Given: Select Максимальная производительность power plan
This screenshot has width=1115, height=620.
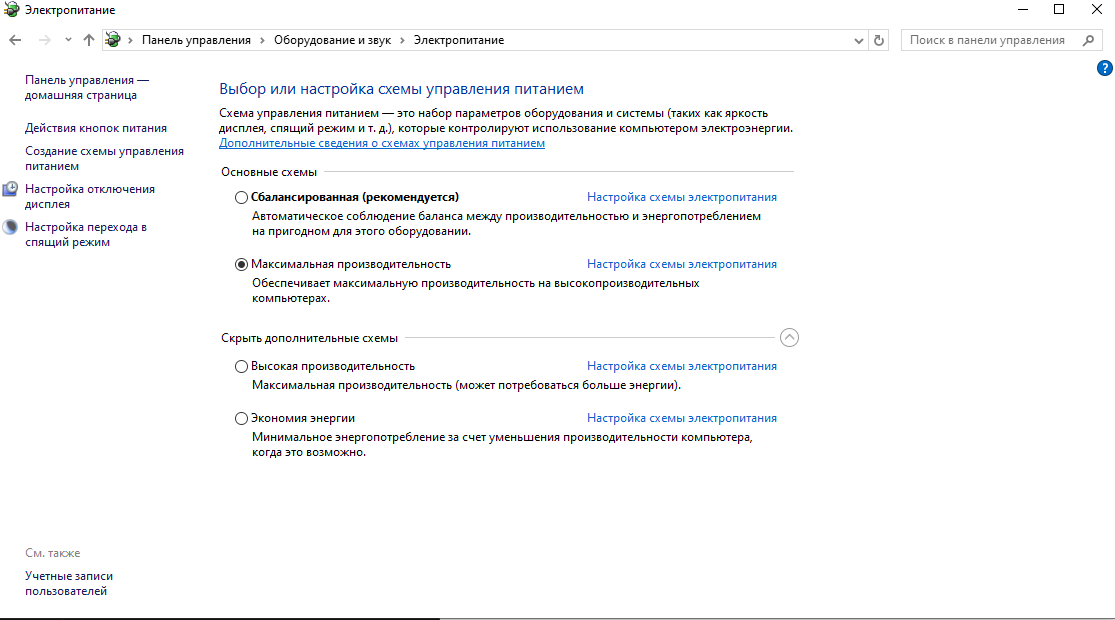Looking at the screenshot, I should (x=242, y=264).
